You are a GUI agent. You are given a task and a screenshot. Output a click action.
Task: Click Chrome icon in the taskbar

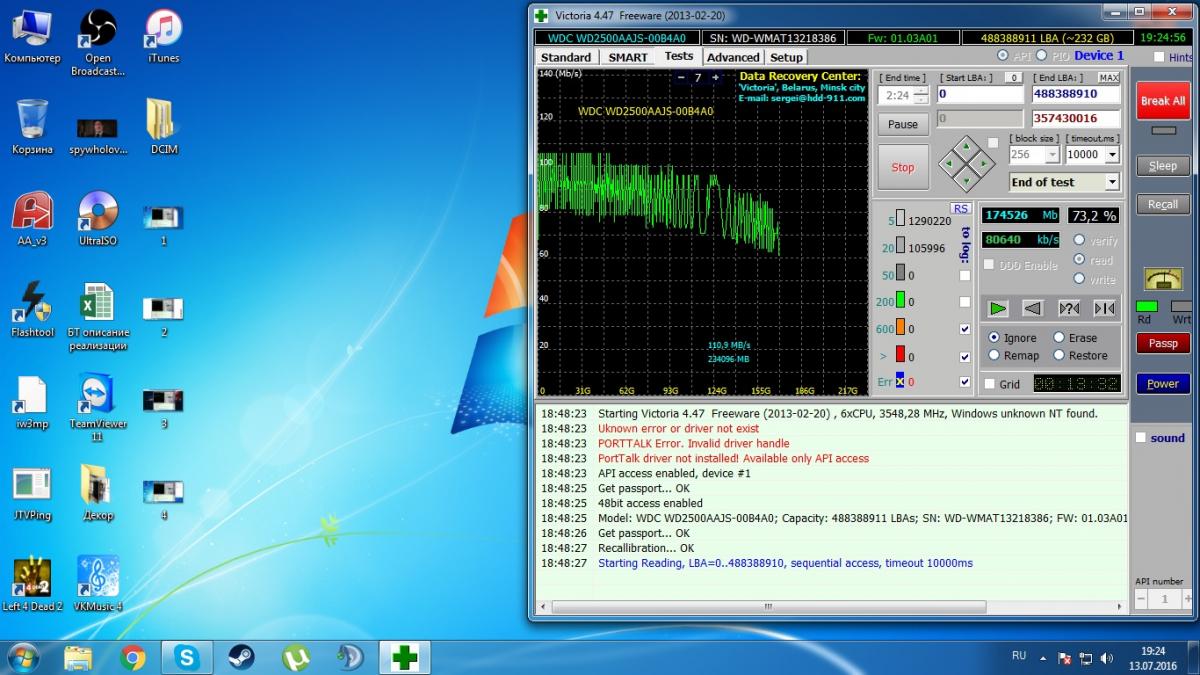coord(133,657)
